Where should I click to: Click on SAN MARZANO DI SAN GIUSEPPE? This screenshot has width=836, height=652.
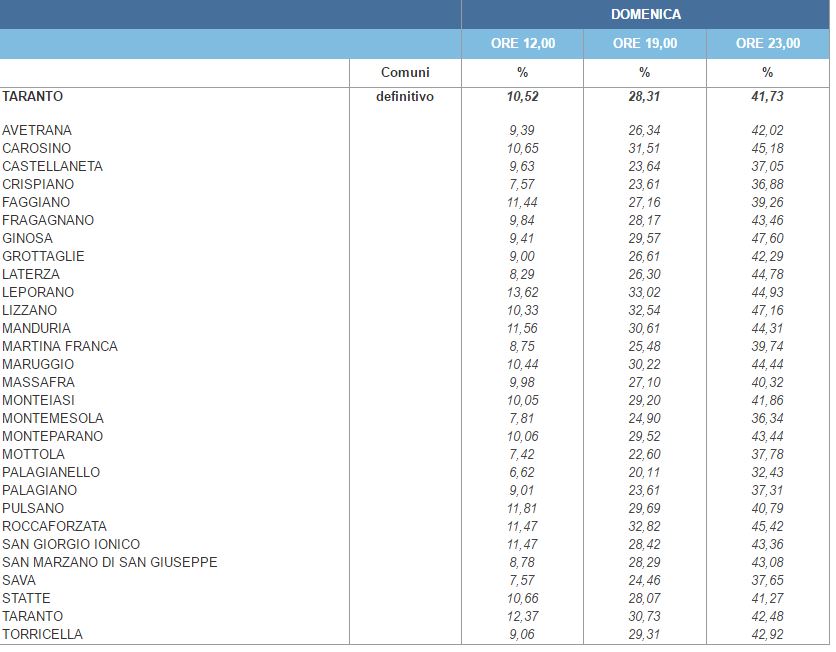pos(110,562)
